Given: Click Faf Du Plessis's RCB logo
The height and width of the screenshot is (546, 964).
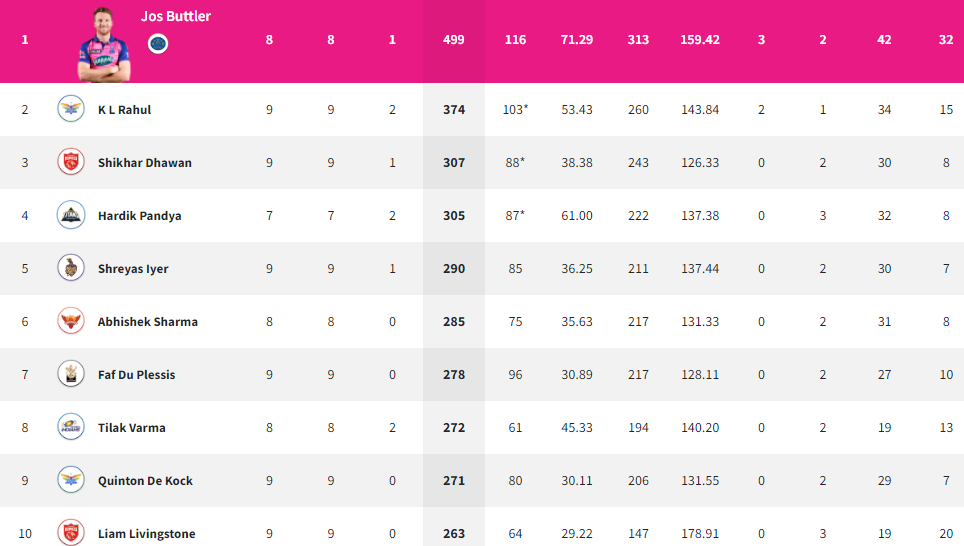Looking at the screenshot, I should (71, 374).
